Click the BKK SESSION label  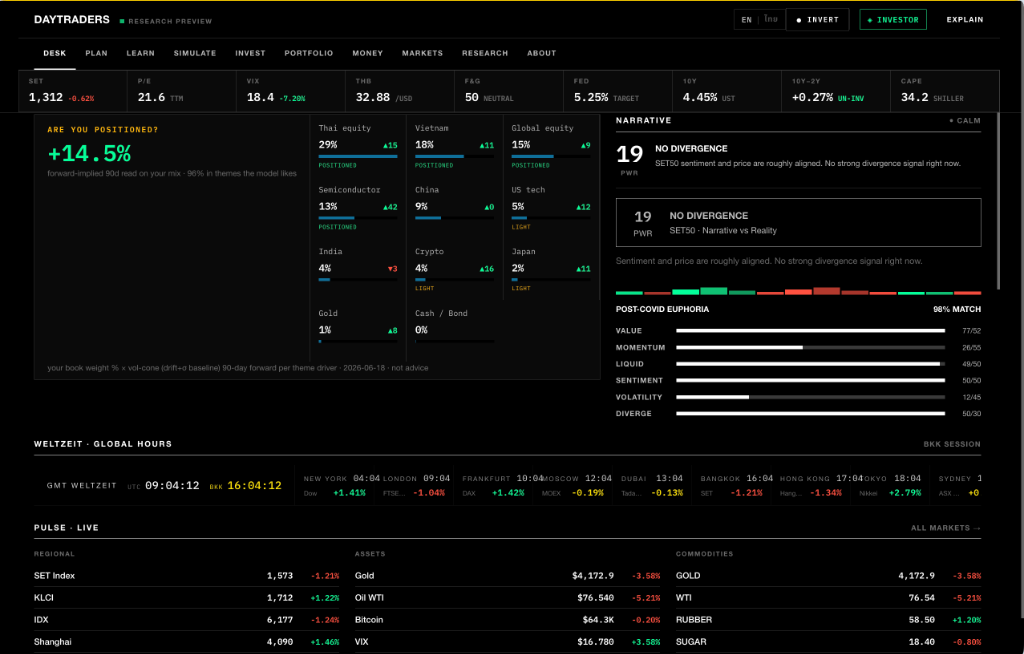[952, 444]
